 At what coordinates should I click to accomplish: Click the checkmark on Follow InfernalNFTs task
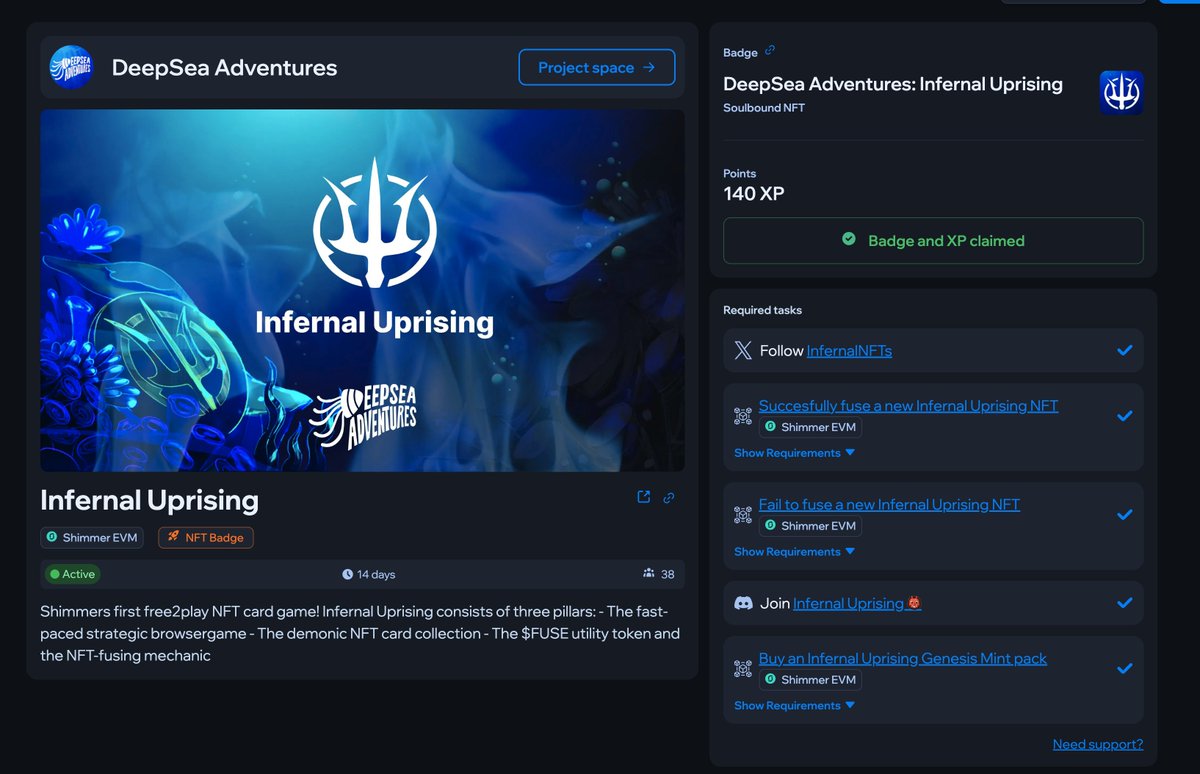[x=1124, y=350]
